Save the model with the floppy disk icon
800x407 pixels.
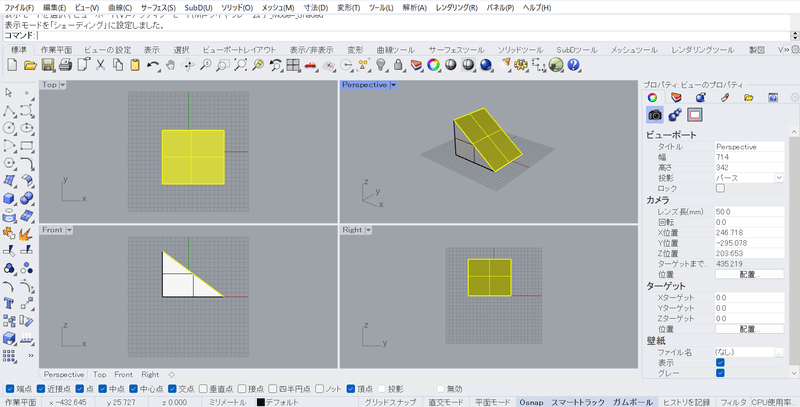point(48,65)
